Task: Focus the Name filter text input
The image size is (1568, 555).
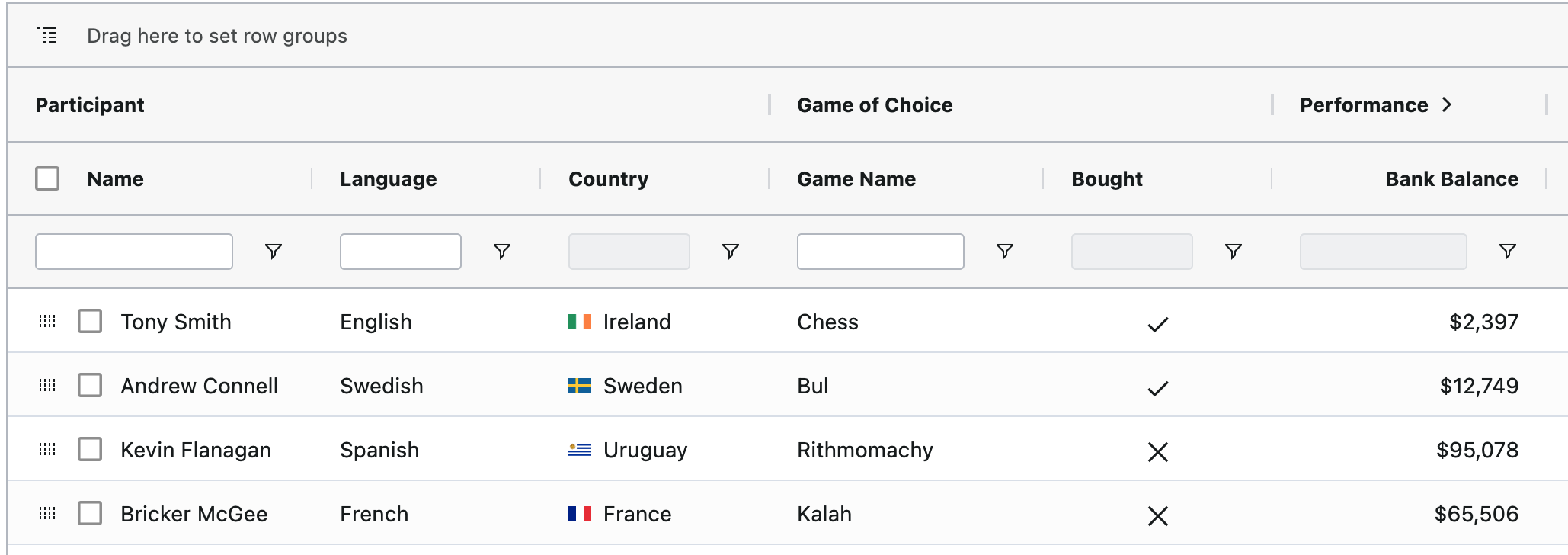Action: (x=134, y=252)
